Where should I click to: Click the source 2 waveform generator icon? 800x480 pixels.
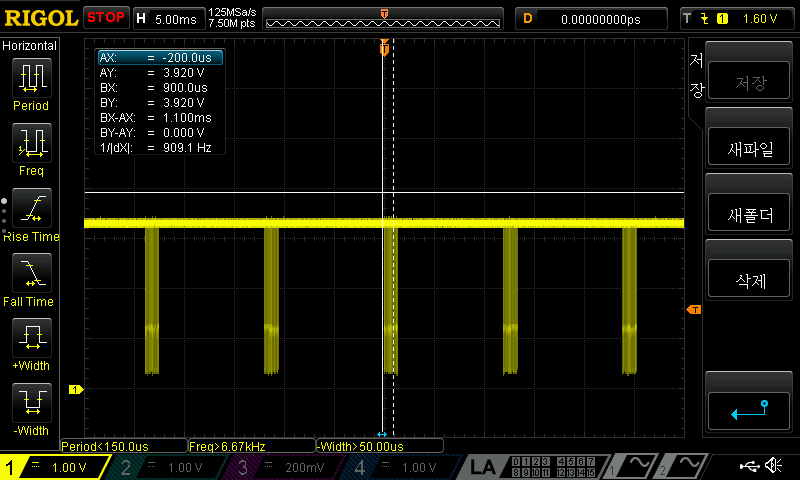(x=683, y=466)
